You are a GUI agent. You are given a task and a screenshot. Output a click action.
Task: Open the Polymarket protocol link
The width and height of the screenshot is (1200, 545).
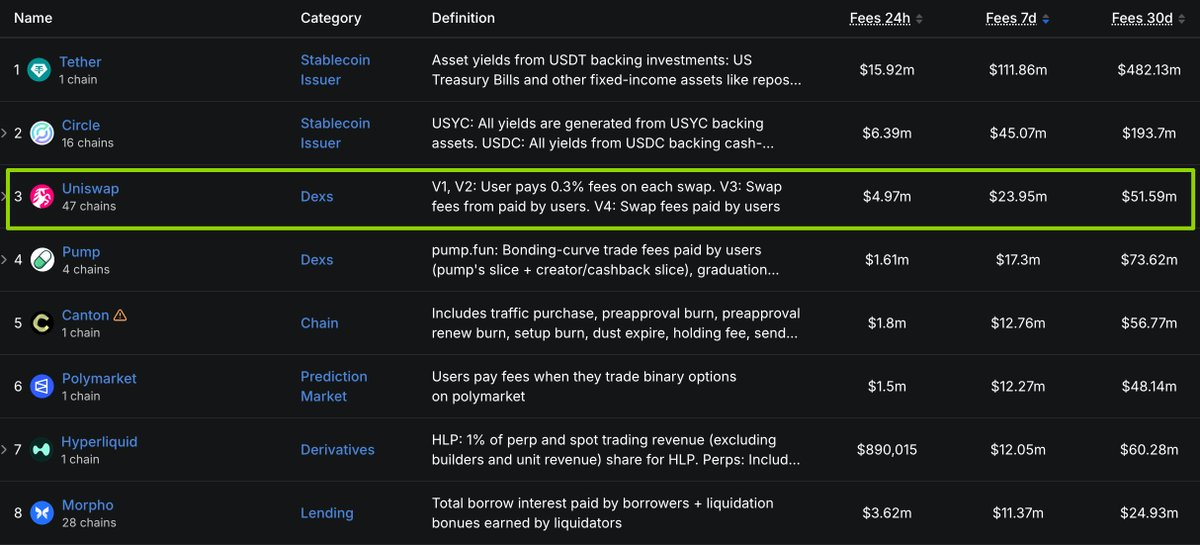(x=99, y=378)
